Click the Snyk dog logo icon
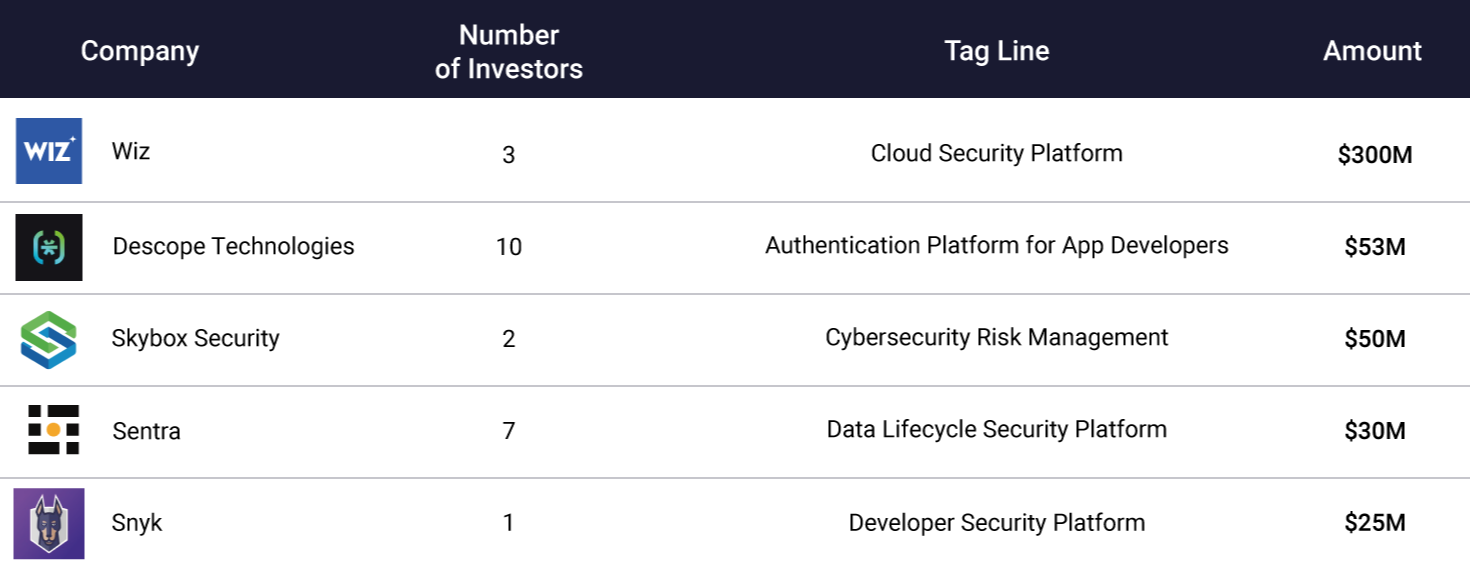The height and width of the screenshot is (572, 1471). [x=49, y=523]
